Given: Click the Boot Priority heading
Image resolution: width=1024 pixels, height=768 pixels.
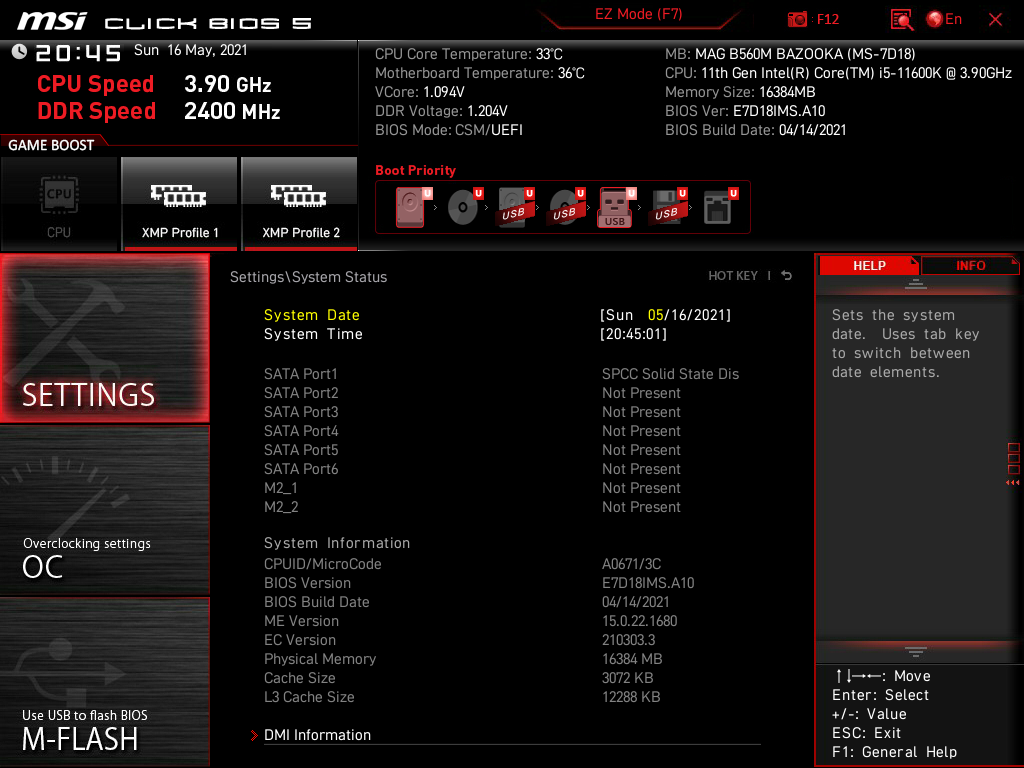Looking at the screenshot, I should tap(415, 170).
